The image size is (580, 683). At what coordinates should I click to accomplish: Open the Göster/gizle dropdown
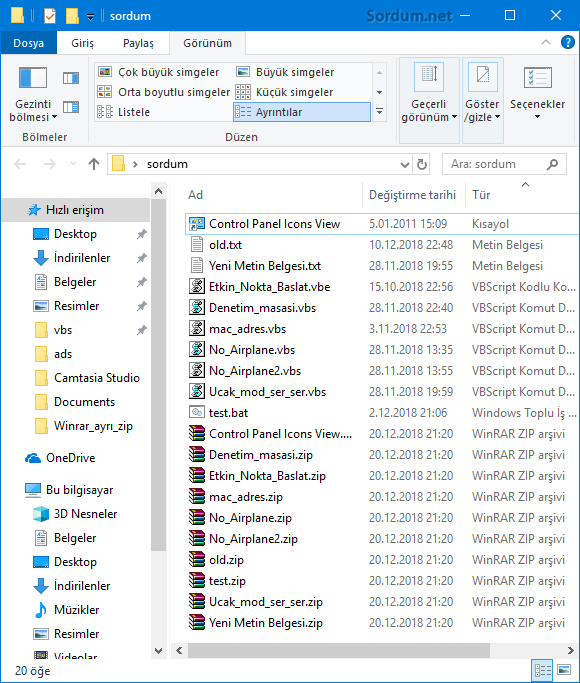pyautogui.click(x=482, y=100)
